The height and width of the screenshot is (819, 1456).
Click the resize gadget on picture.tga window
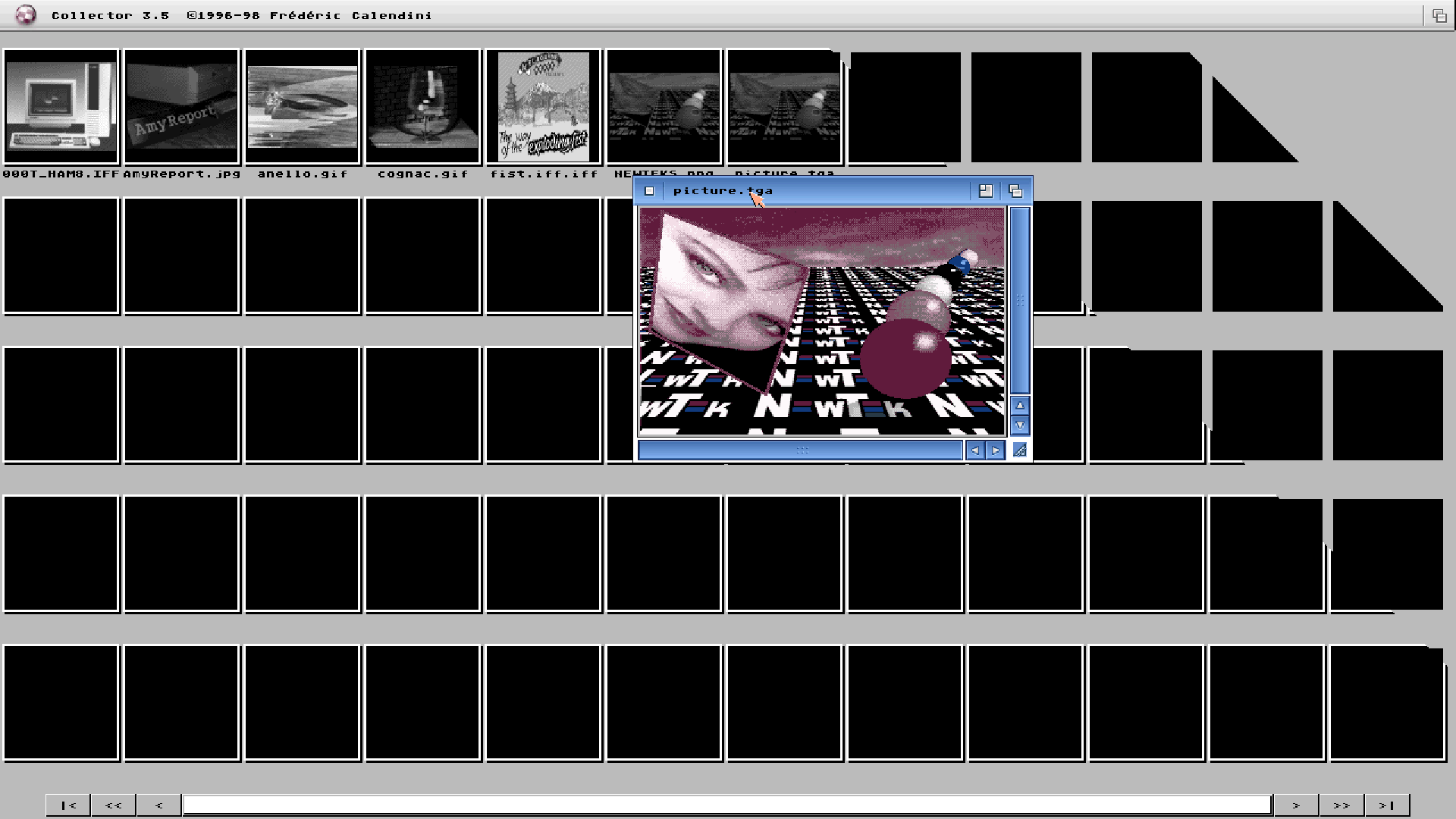point(1021,450)
